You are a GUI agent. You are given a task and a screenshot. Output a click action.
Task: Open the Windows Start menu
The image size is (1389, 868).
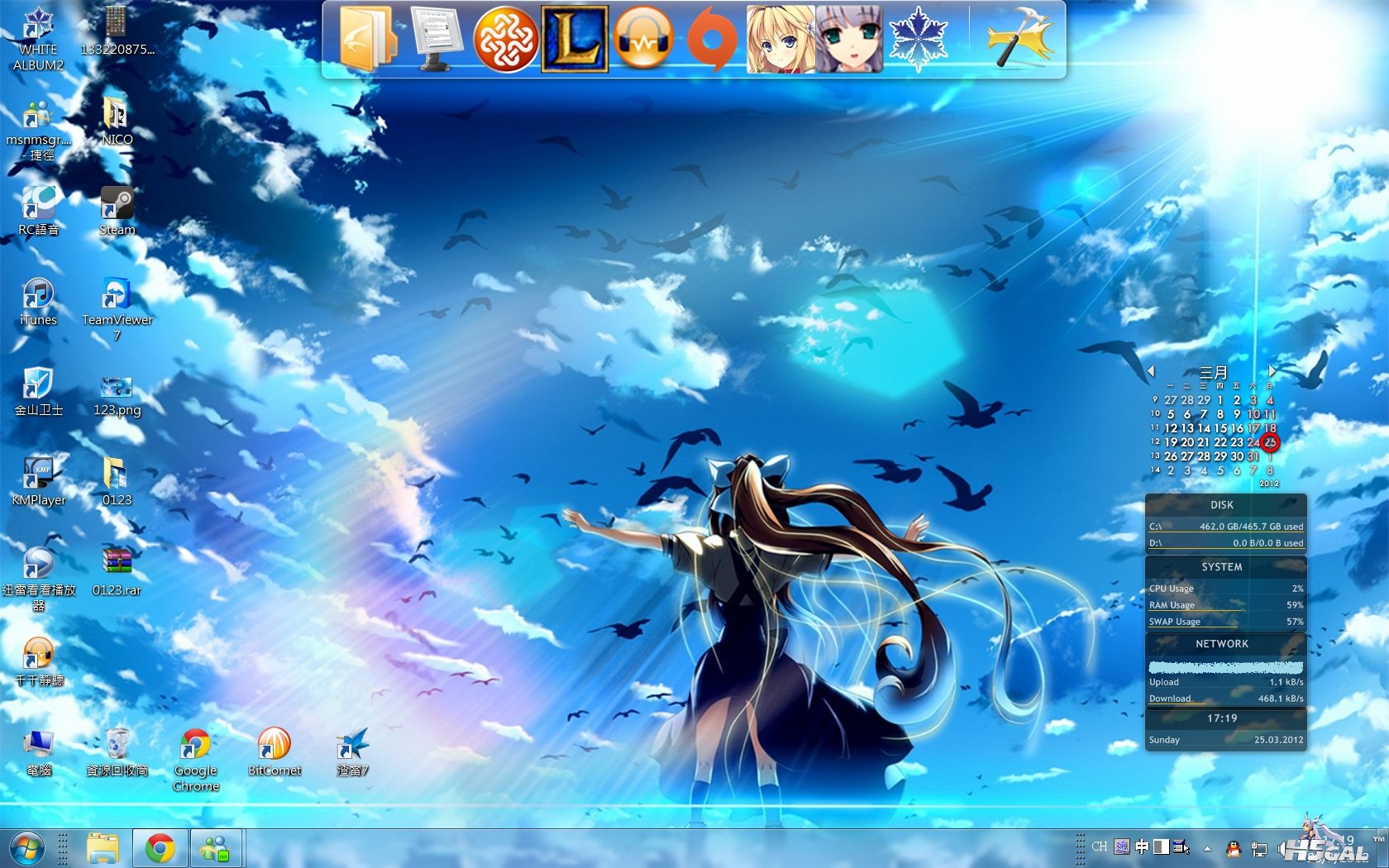pyautogui.click(x=26, y=848)
